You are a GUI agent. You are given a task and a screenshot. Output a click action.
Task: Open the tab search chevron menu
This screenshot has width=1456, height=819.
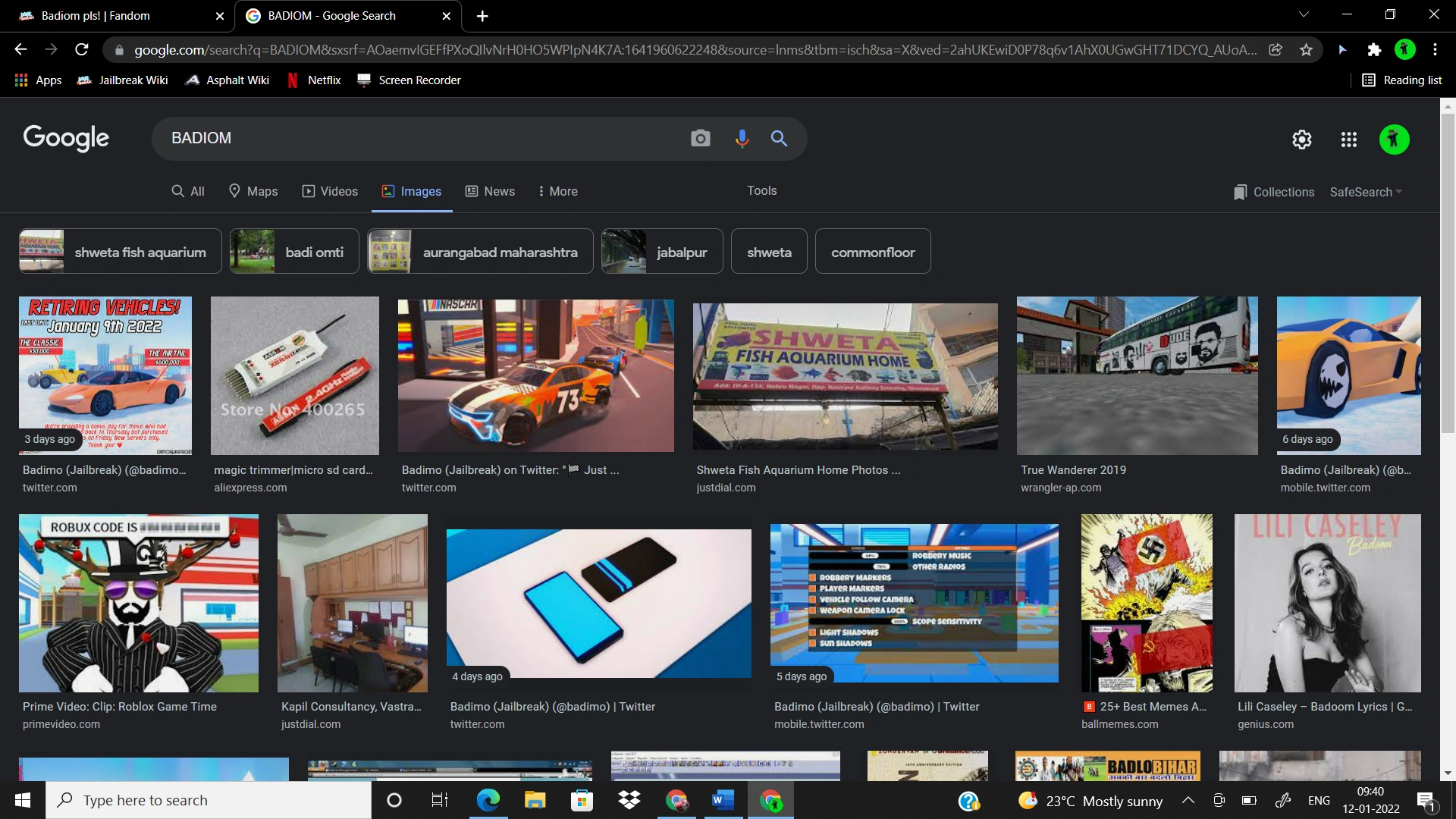(x=1303, y=14)
